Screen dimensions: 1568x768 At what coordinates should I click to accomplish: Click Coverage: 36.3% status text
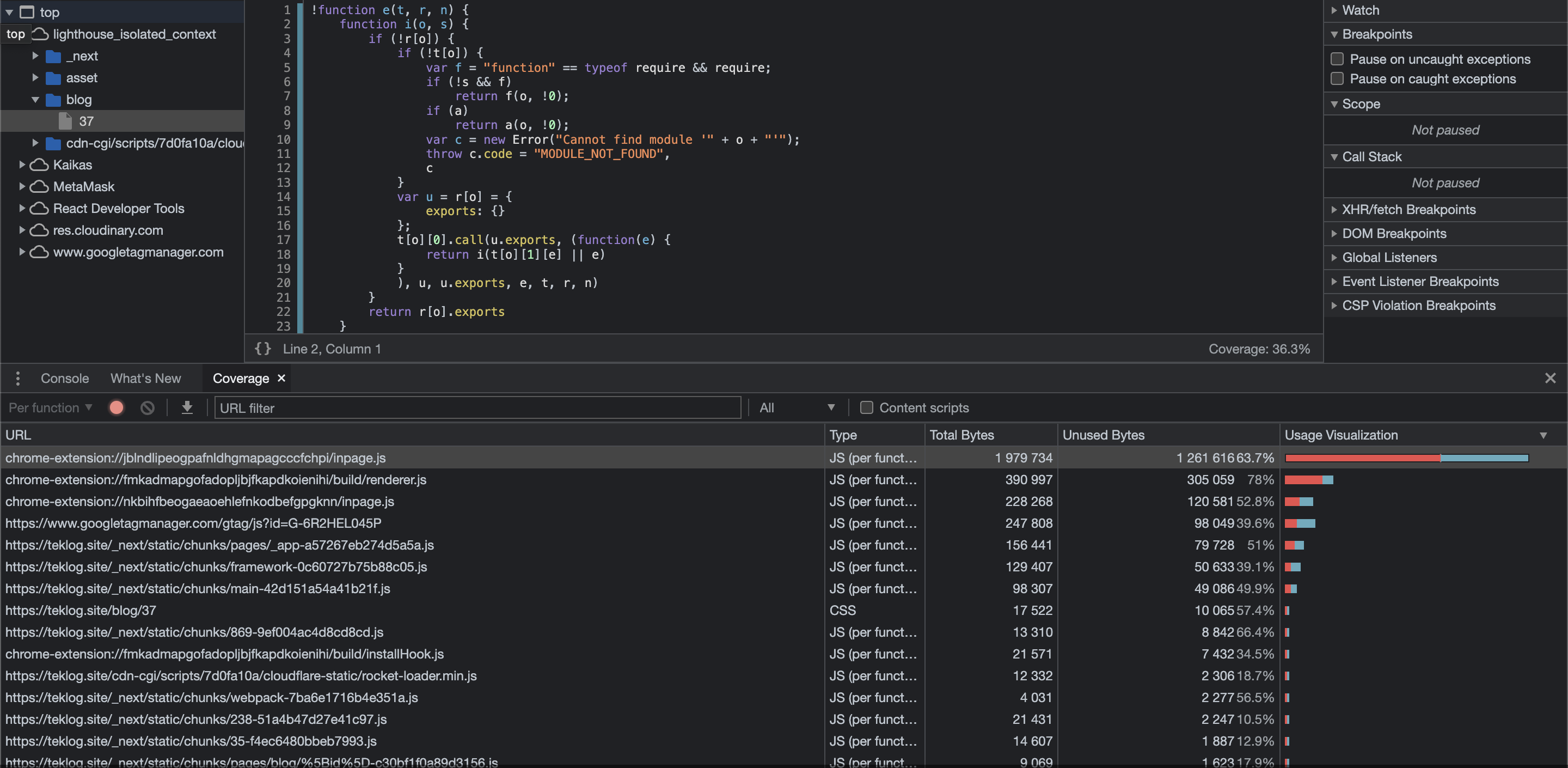(1259, 349)
